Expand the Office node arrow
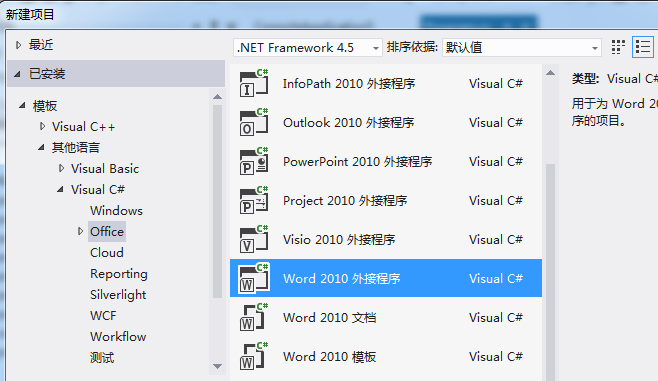The height and width of the screenshot is (381, 658). point(80,231)
